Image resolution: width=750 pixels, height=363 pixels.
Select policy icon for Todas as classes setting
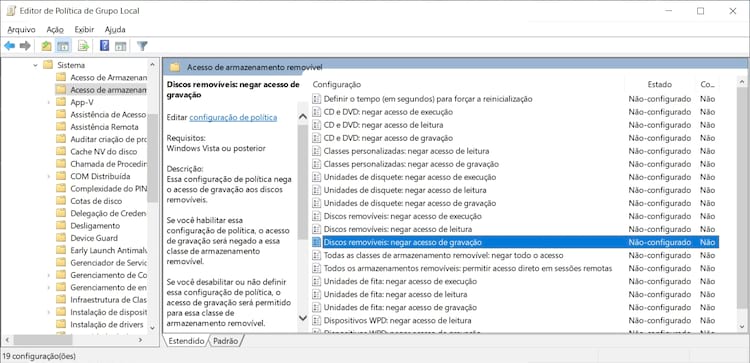[x=316, y=255]
